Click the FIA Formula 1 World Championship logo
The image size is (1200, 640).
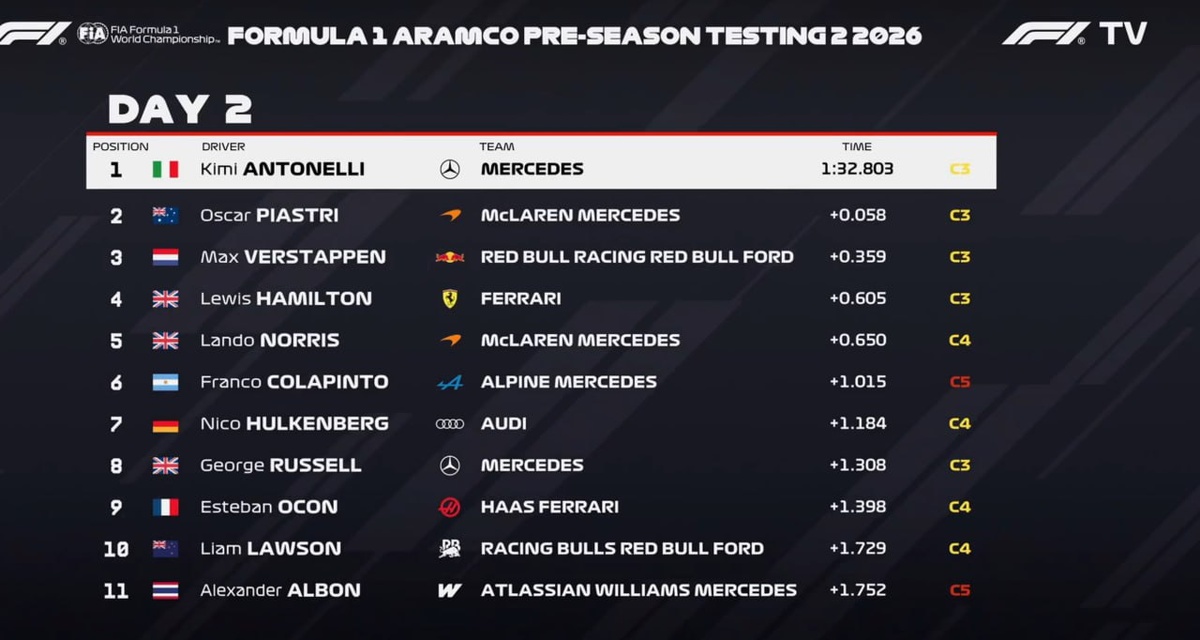(x=148, y=34)
